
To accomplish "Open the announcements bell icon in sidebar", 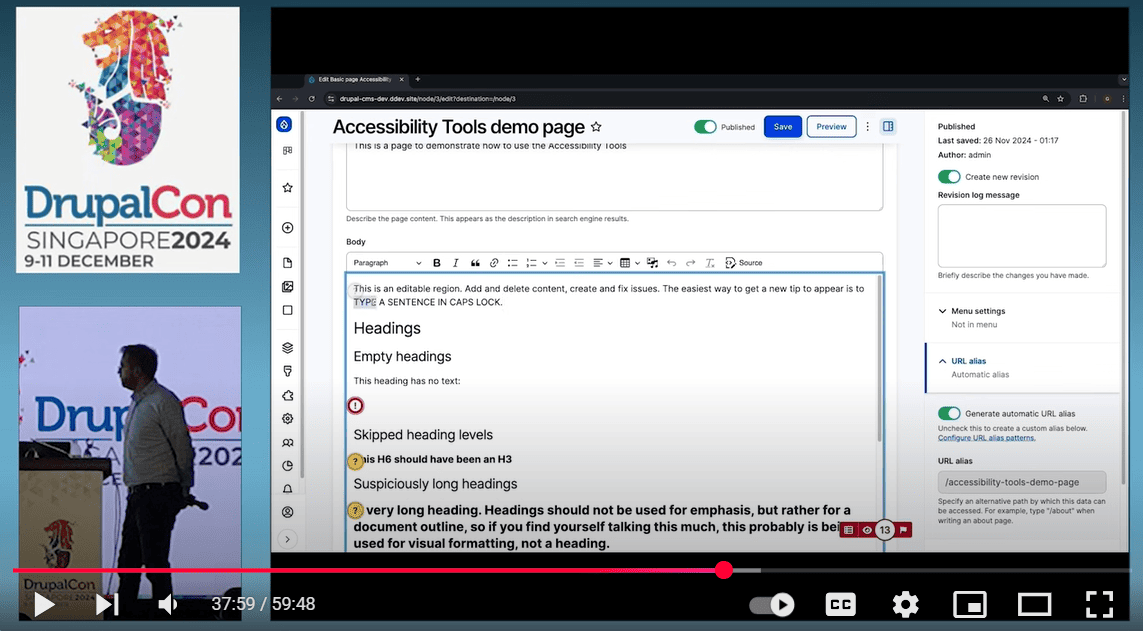I will (287, 489).
